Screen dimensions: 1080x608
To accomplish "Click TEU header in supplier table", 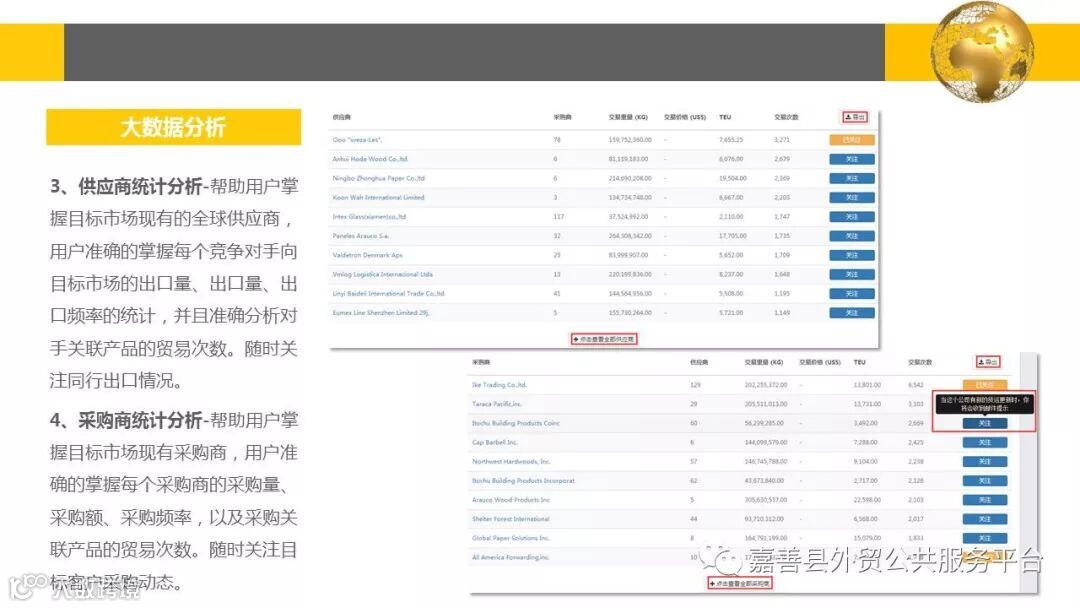I will coord(725,118).
